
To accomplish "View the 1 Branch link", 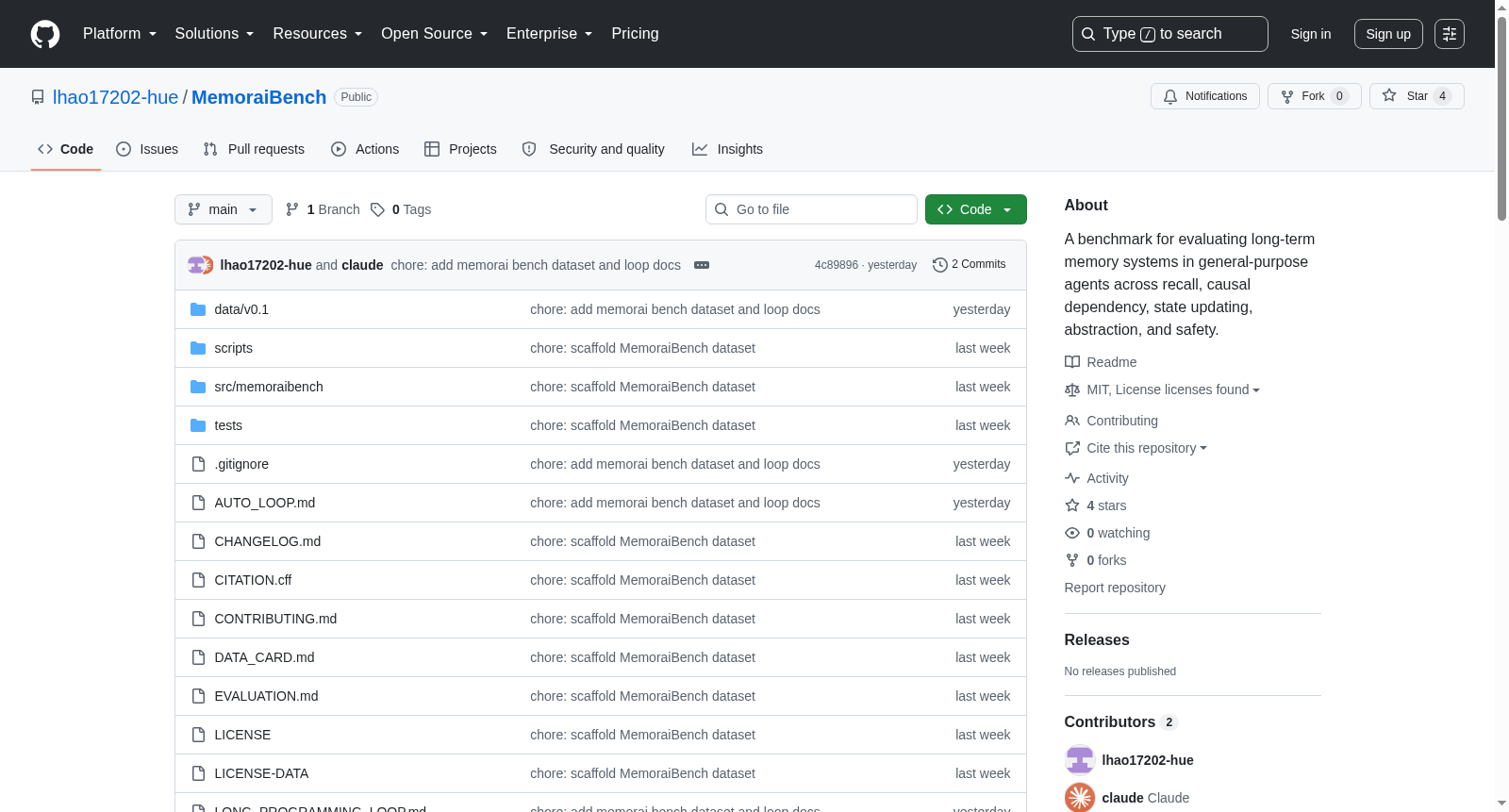I will (323, 209).
